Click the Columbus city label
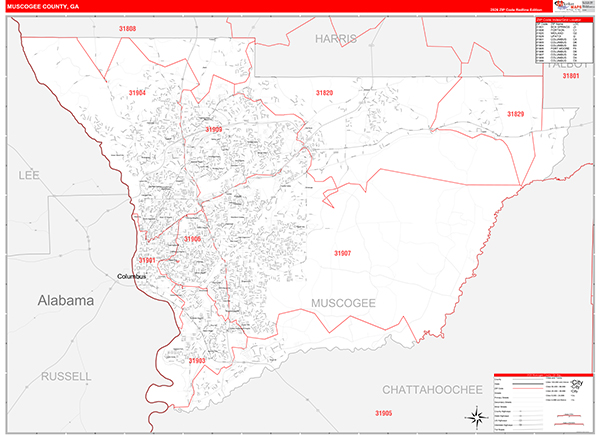 (132, 276)
